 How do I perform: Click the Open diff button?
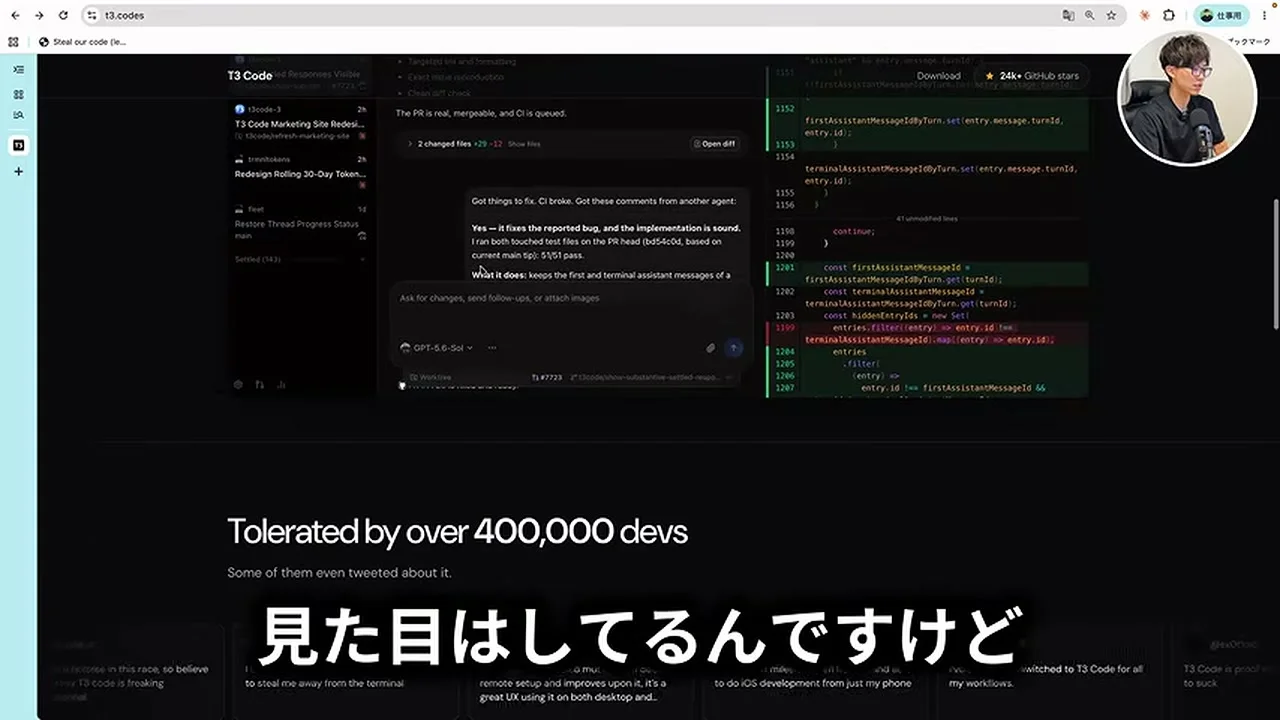coord(715,144)
